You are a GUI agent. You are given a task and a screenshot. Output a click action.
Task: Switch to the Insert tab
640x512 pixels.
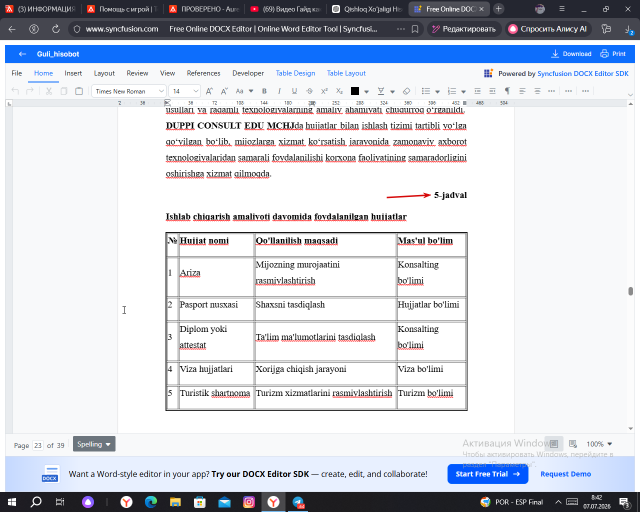pos(73,73)
